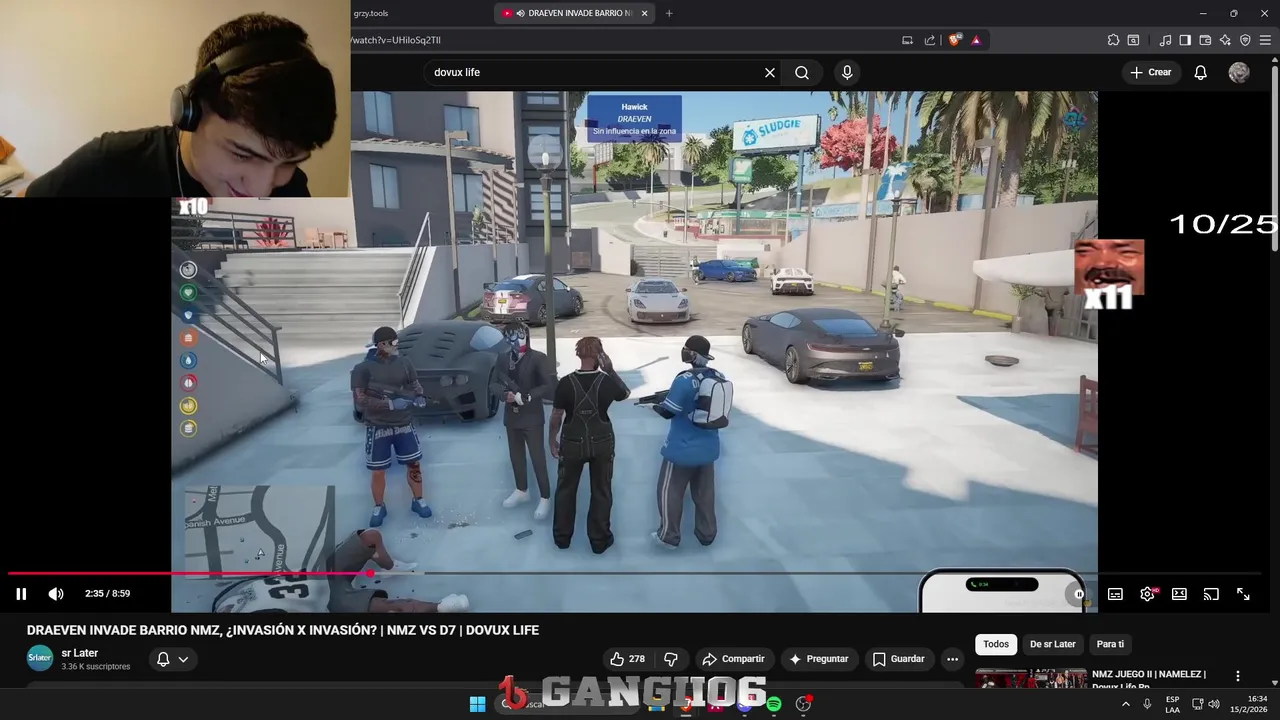Select the Para ti chip

tap(1110, 644)
